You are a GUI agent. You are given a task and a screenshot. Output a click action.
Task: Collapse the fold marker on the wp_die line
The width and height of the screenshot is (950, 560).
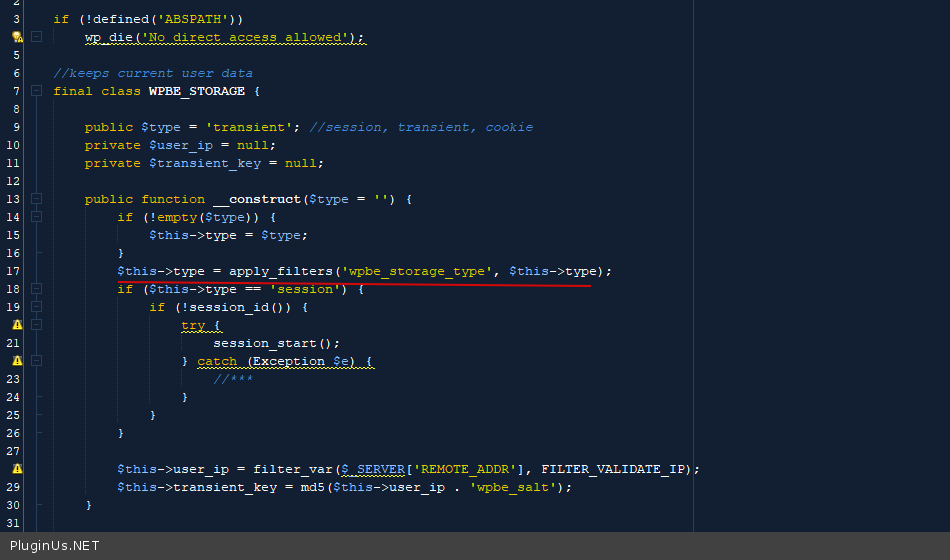[x=36, y=37]
